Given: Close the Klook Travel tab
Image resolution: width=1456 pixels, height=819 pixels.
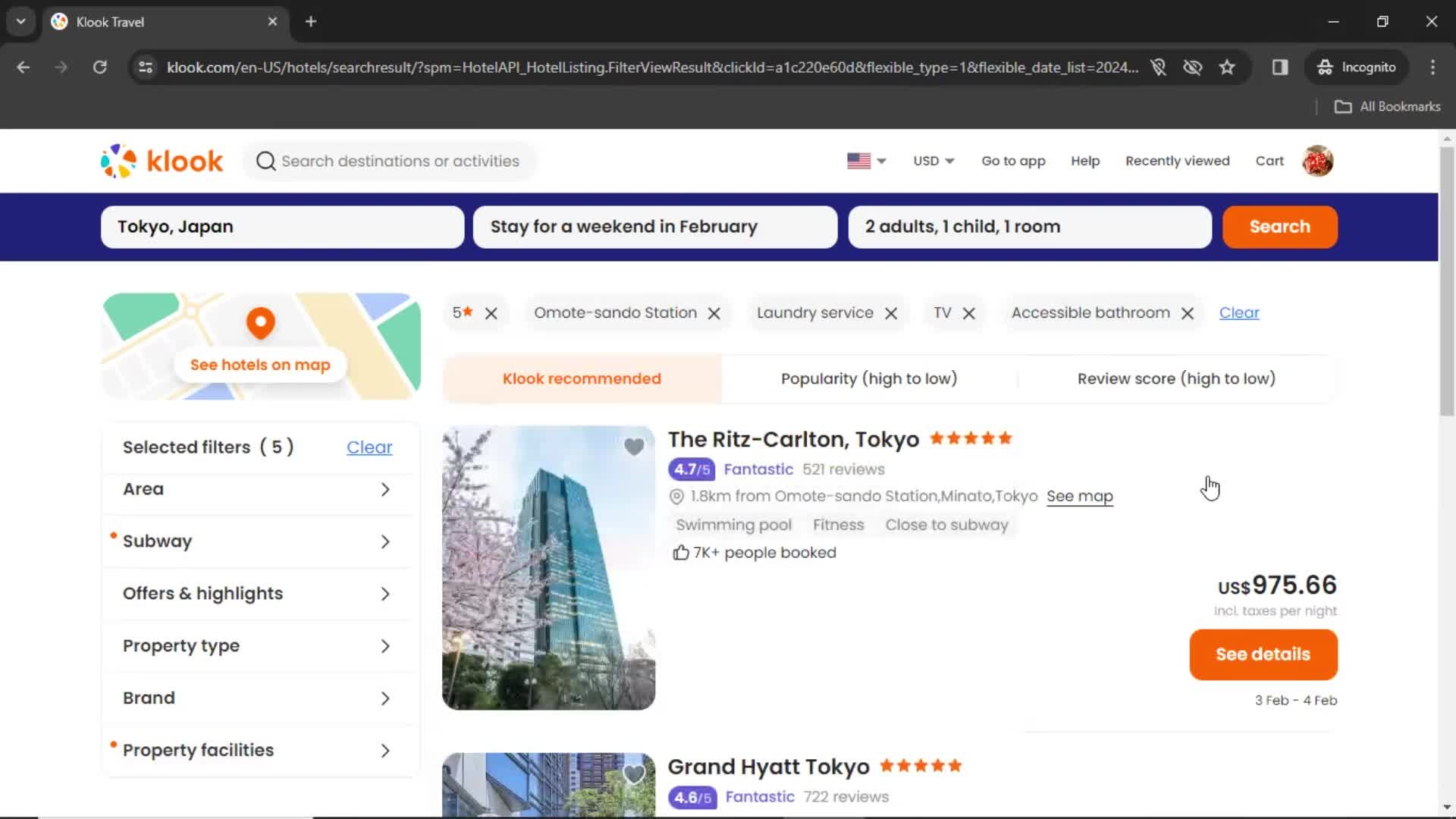Looking at the screenshot, I should (272, 21).
